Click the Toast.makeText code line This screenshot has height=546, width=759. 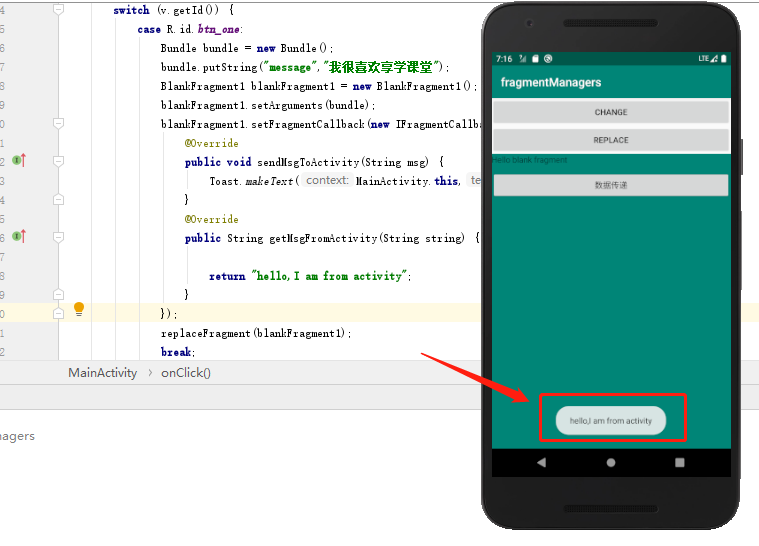(x=345, y=181)
